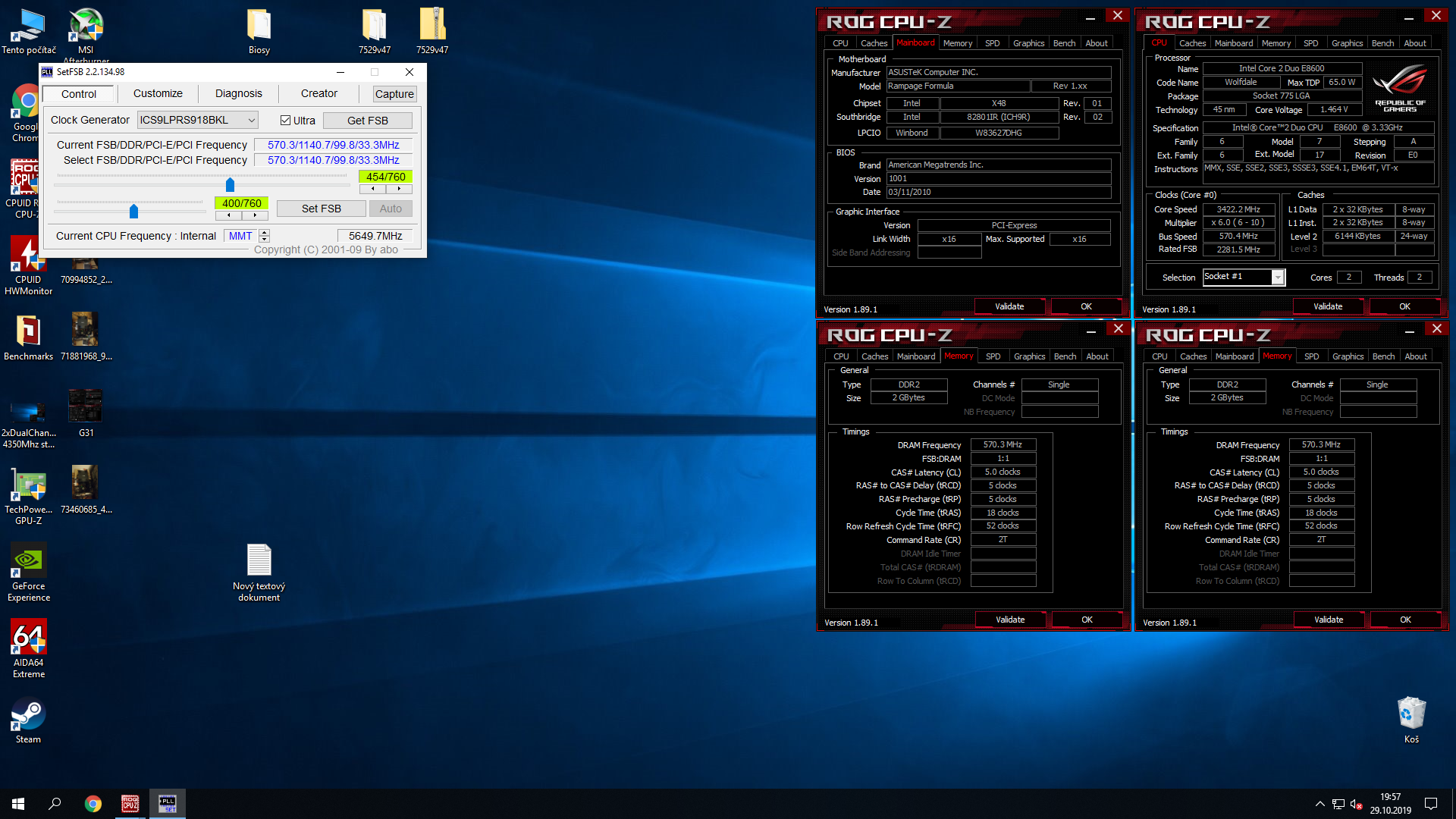The image size is (1456, 819).
Task: Launch GeForce Experience from the desktop
Action: coord(28,573)
